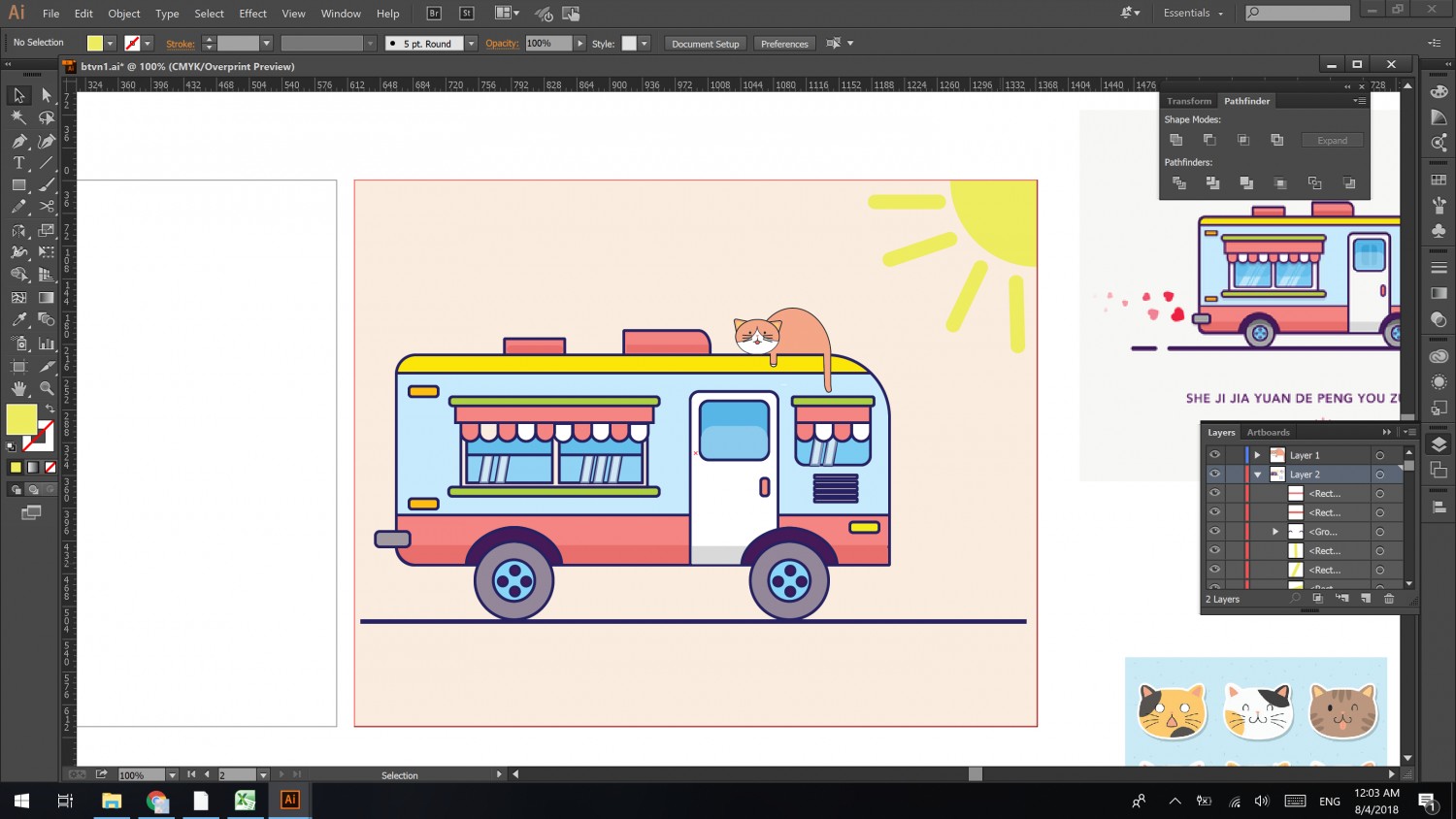Choose the Zoom tool
Image resolution: width=1456 pixels, height=819 pixels.
[x=46, y=388]
